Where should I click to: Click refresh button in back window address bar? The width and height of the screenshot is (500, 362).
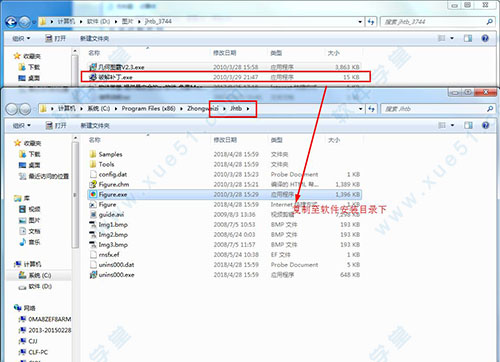click(371, 22)
